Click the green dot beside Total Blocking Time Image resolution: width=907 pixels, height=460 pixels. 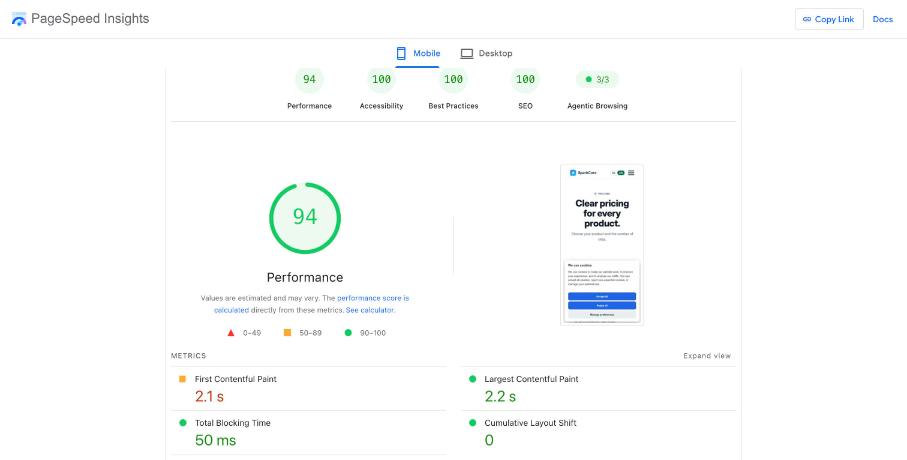pyautogui.click(x=183, y=423)
